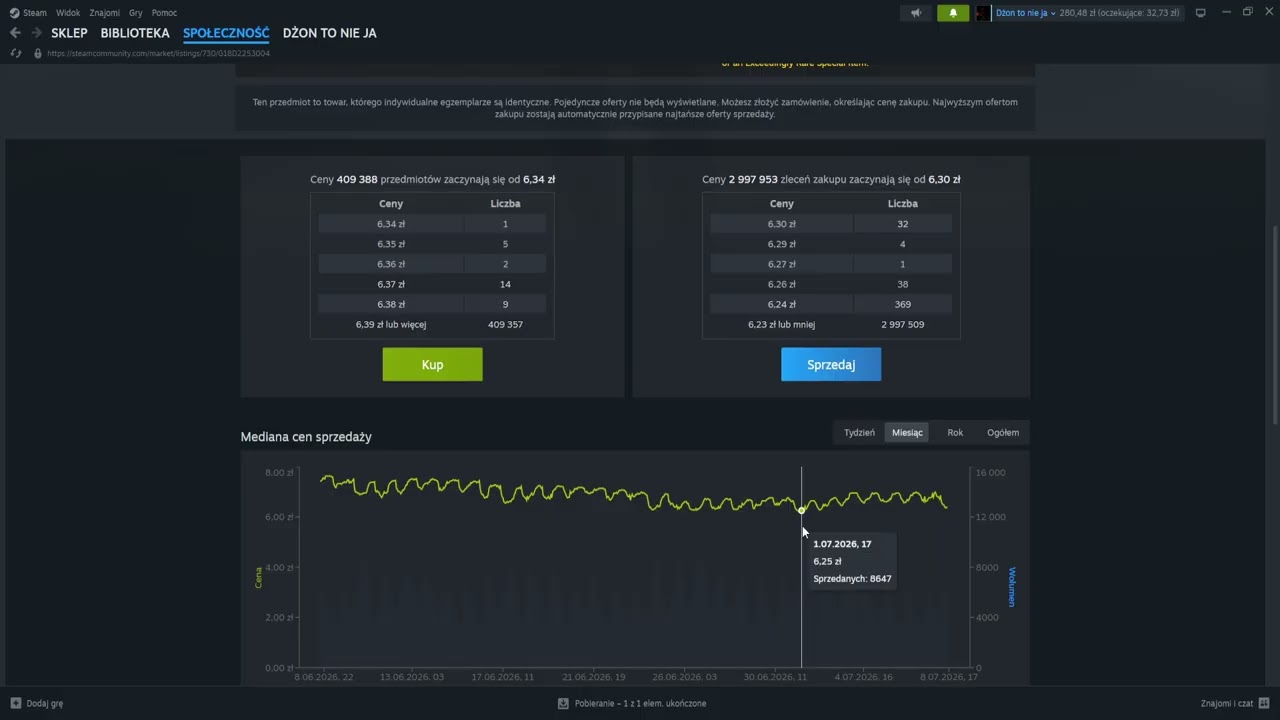Click the 409 357 quantity cell
Viewport: 1280px width, 720px height.
pyautogui.click(x=505, y=324)
